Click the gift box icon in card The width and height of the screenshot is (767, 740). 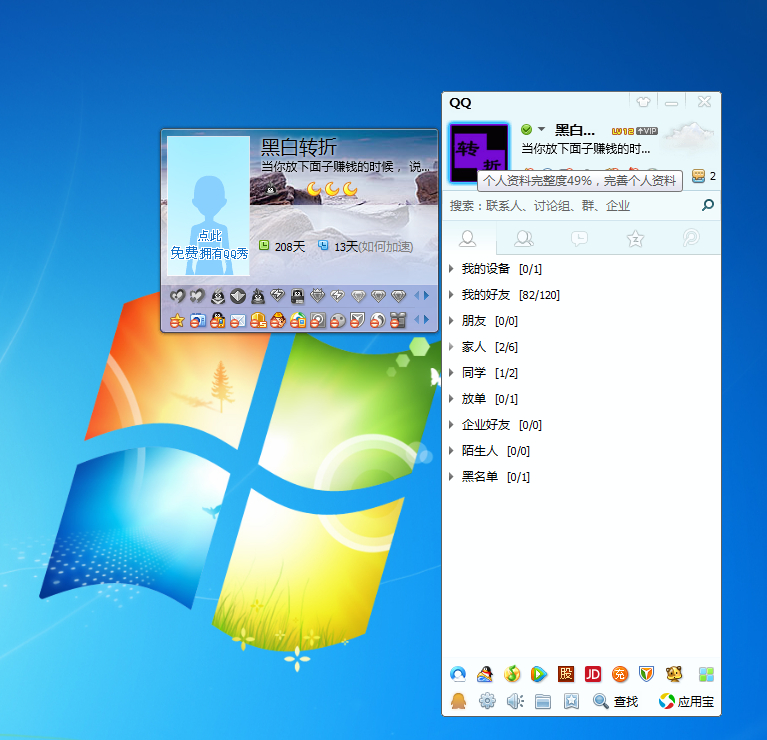tap(398, 321)
